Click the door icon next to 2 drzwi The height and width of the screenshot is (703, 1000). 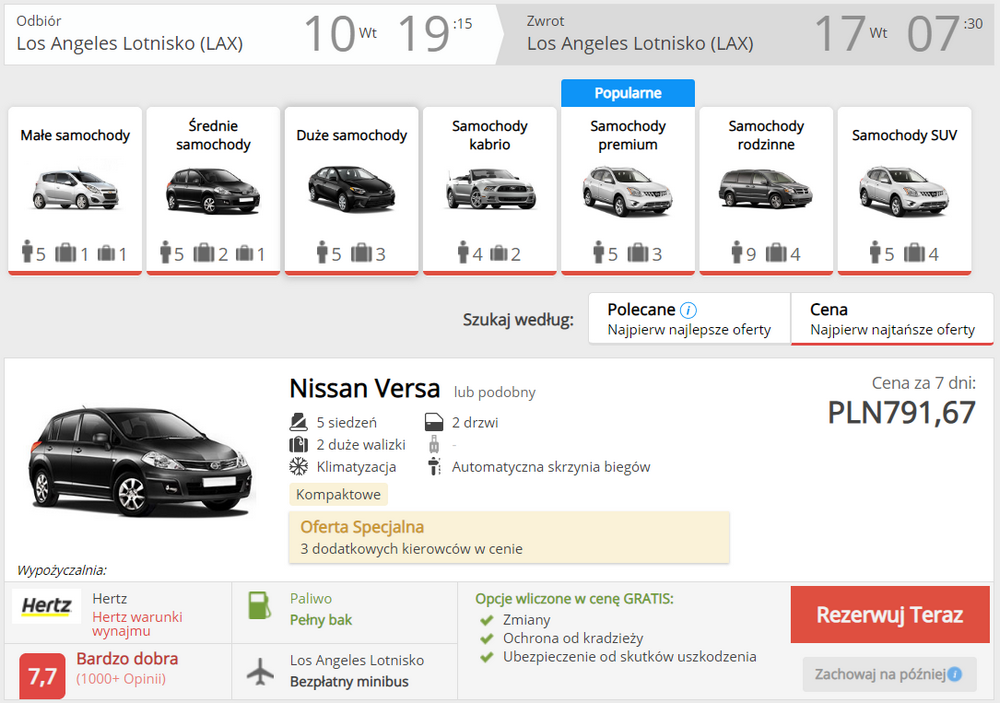434,422
